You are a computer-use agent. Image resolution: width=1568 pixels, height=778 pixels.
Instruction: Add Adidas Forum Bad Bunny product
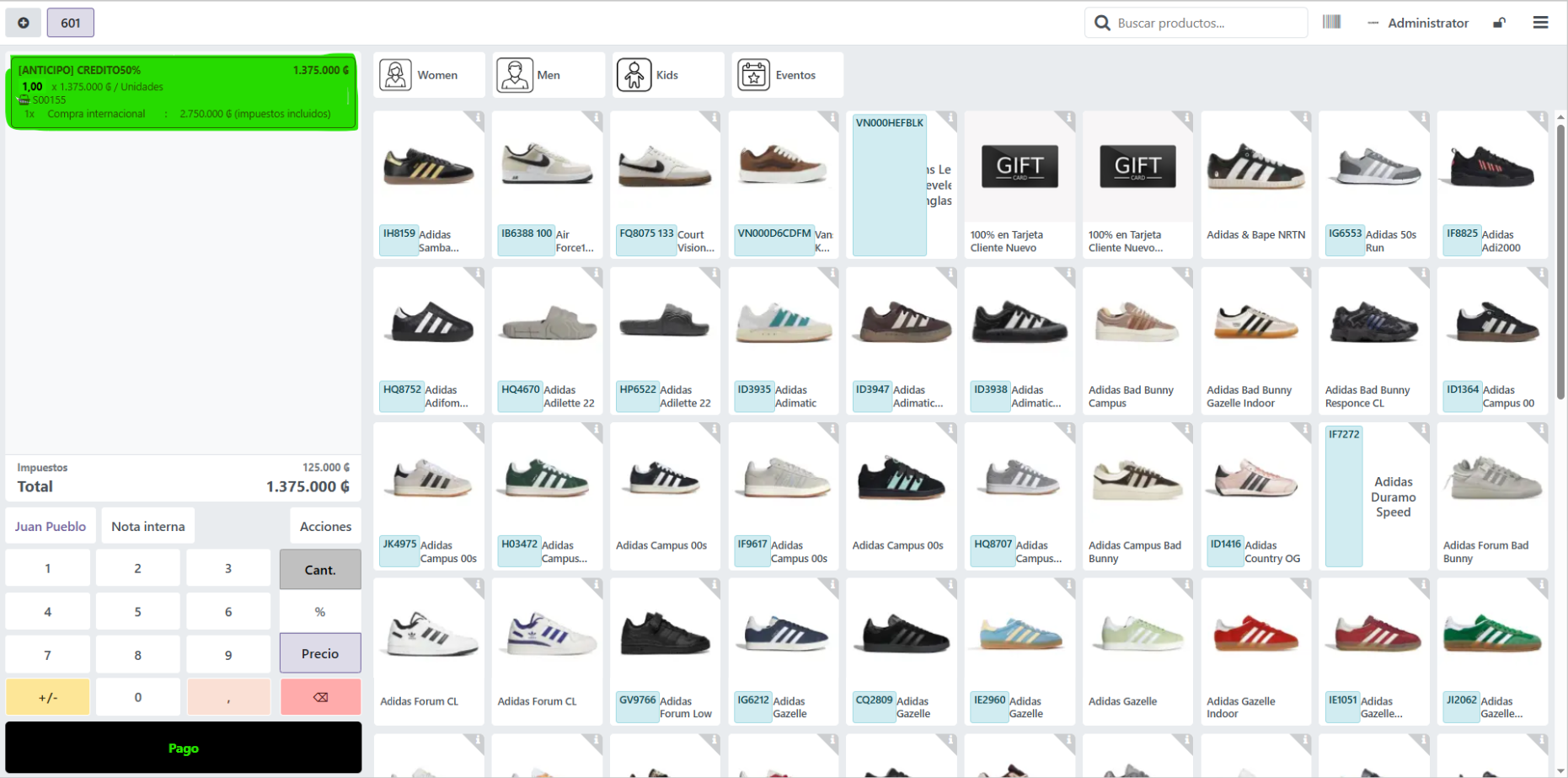1492,496
